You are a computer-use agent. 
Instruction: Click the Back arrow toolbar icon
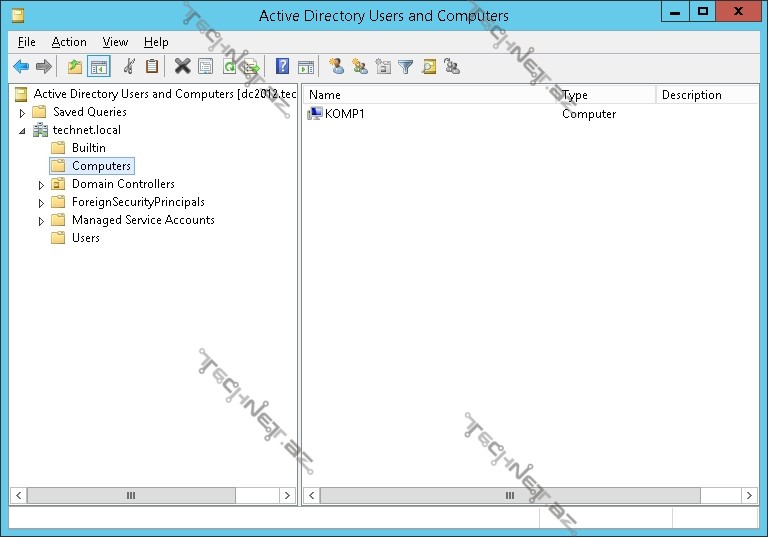coord(20,67)
